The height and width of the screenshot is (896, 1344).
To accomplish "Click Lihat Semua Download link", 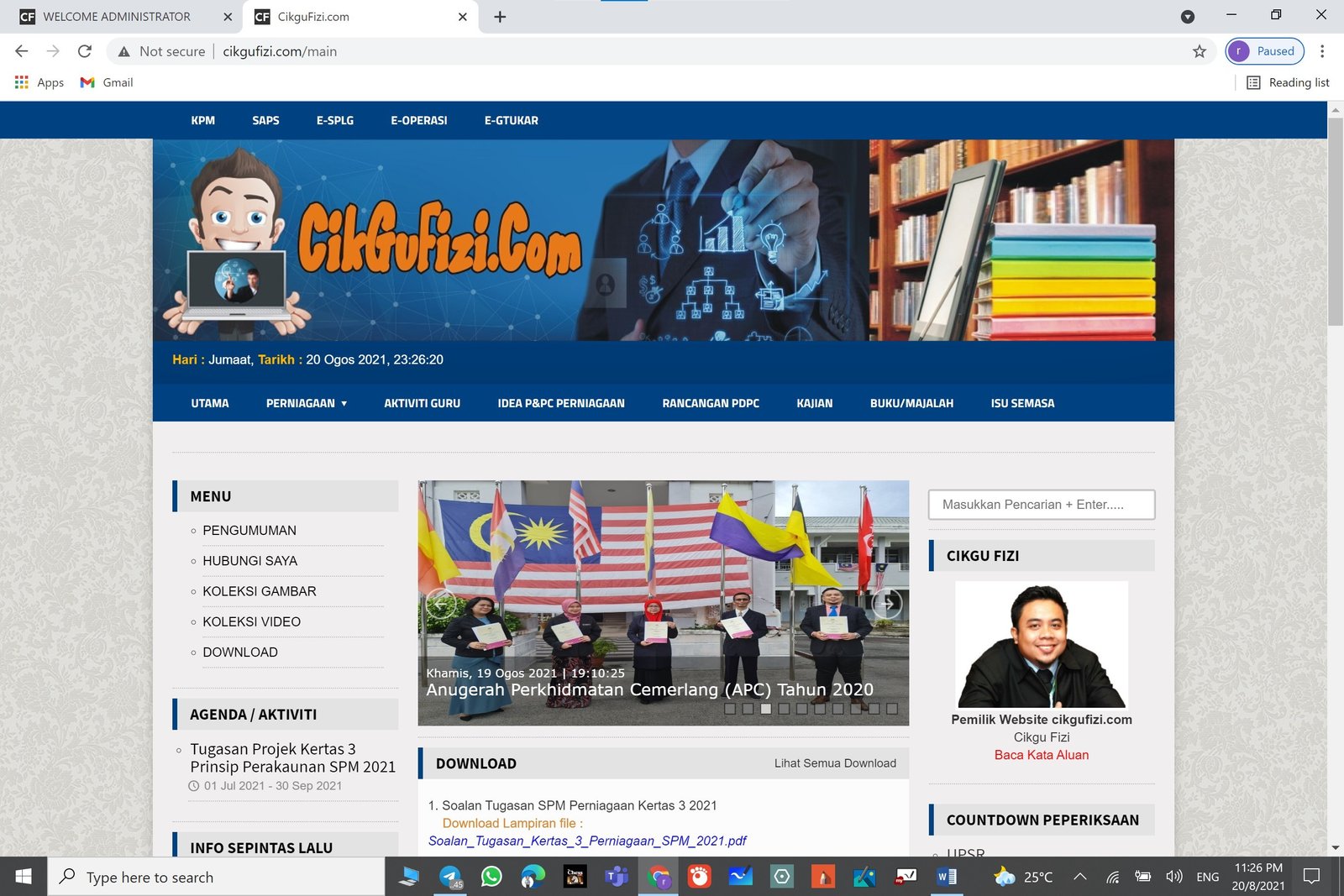I will click(x=835, y=763).
